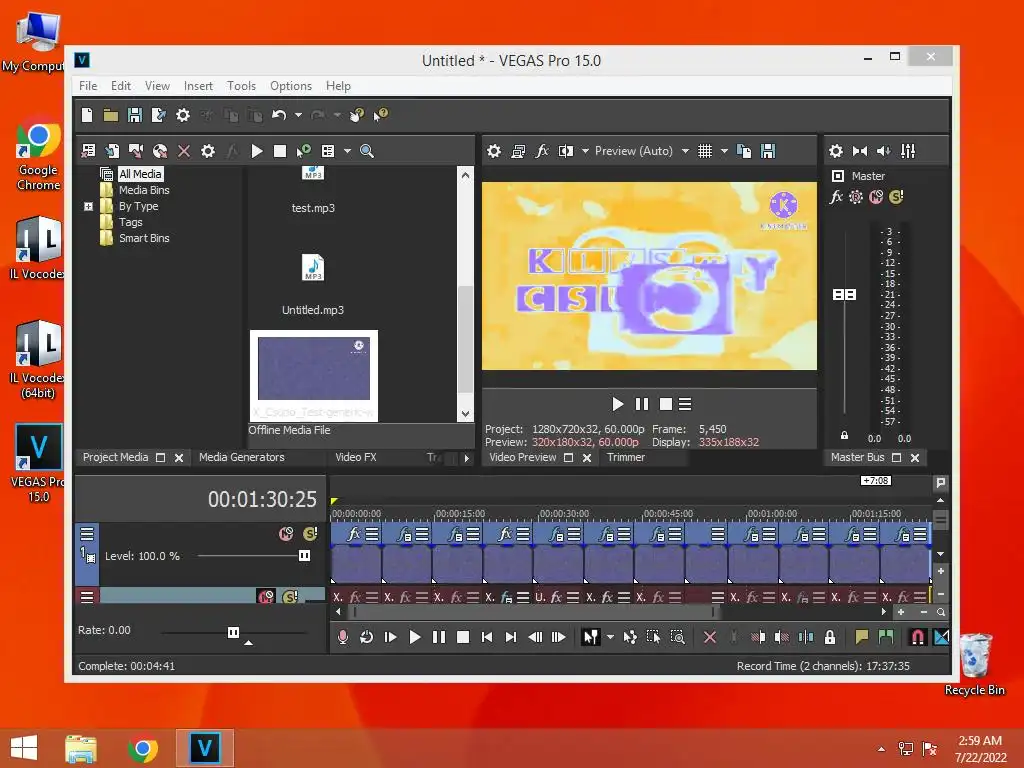Screen dimensions: 1024x768
Task: Open the overlays grid dropdown arrow
Action: coord(724,152)
